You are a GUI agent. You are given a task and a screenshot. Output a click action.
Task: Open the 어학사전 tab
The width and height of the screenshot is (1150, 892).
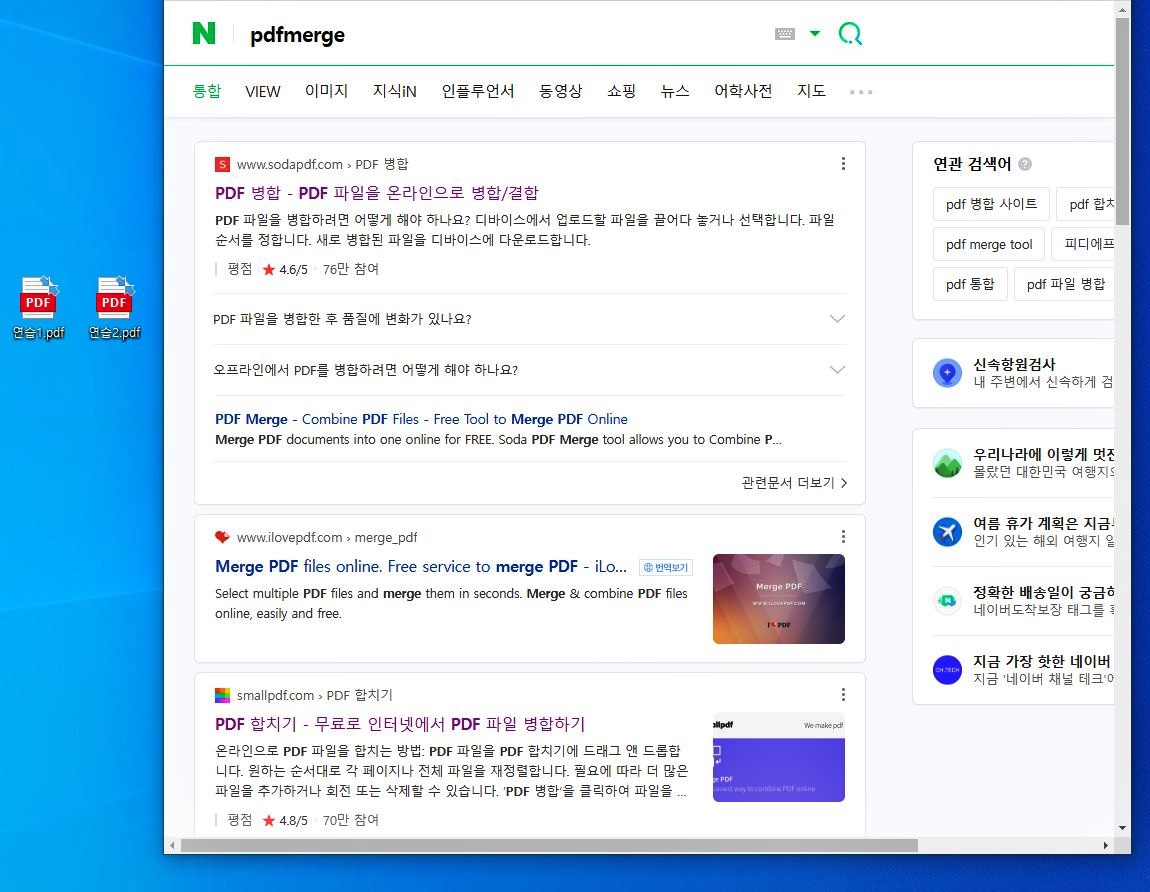[743, 91]
